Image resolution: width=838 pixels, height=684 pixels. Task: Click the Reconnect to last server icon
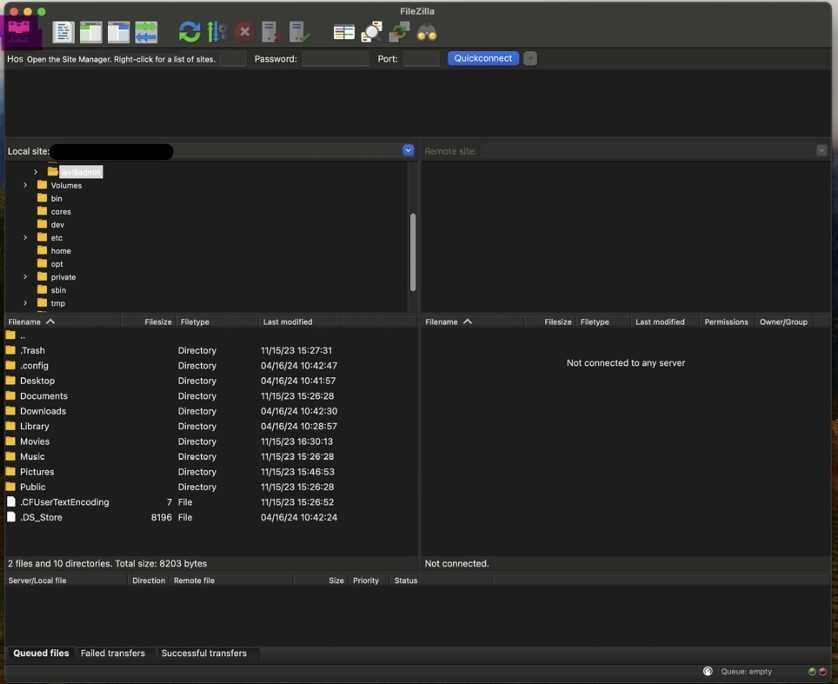298,32
